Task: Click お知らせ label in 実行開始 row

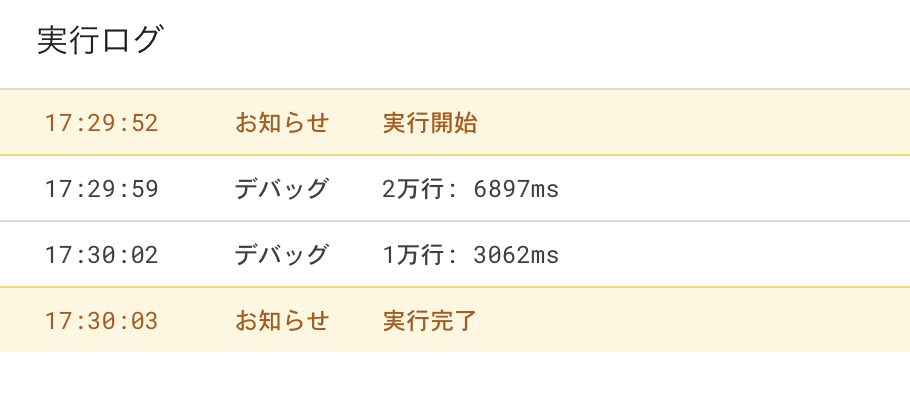Action: pyautogui.click(x=282, y=124)
